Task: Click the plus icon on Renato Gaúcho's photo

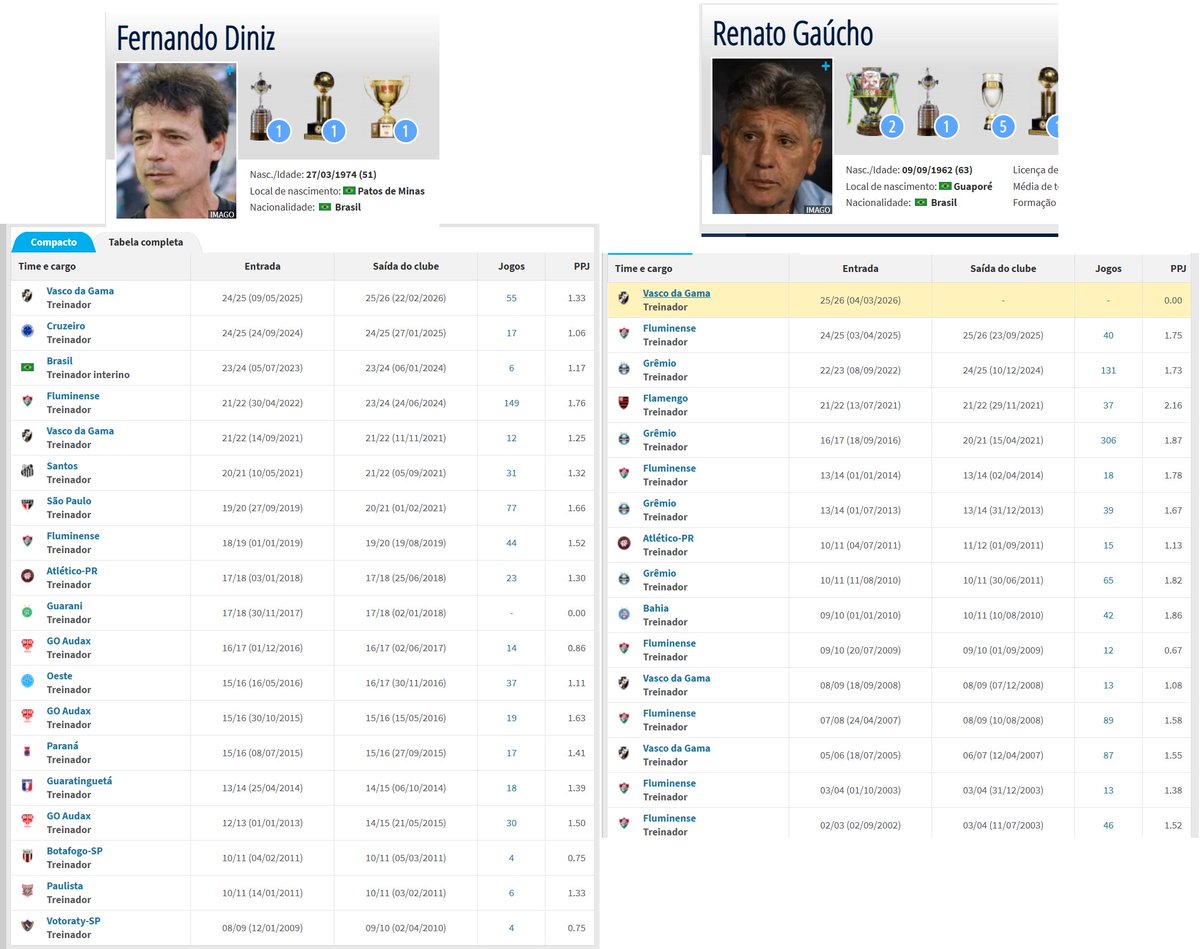Action: pos(825,66)
